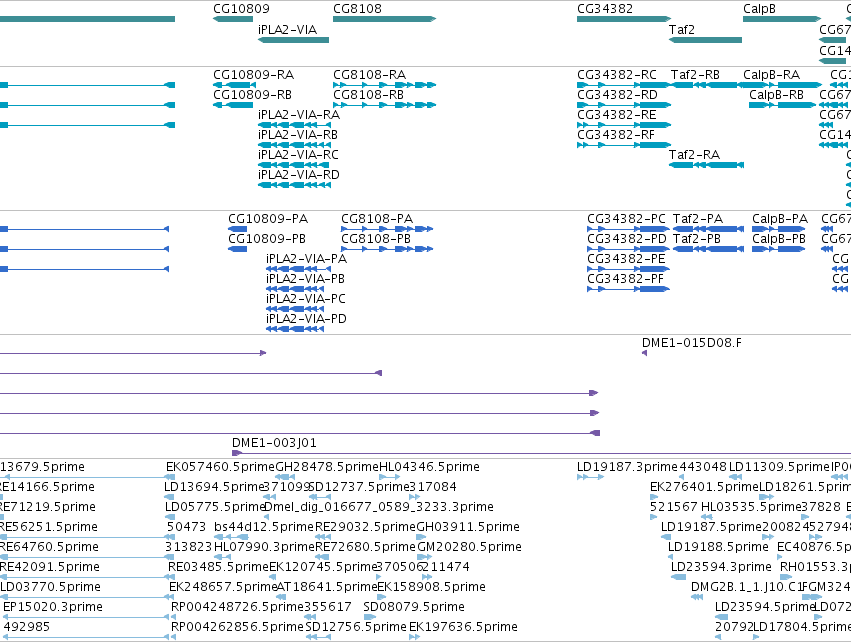Select EST SD08079.5prime

click(414, 607)
